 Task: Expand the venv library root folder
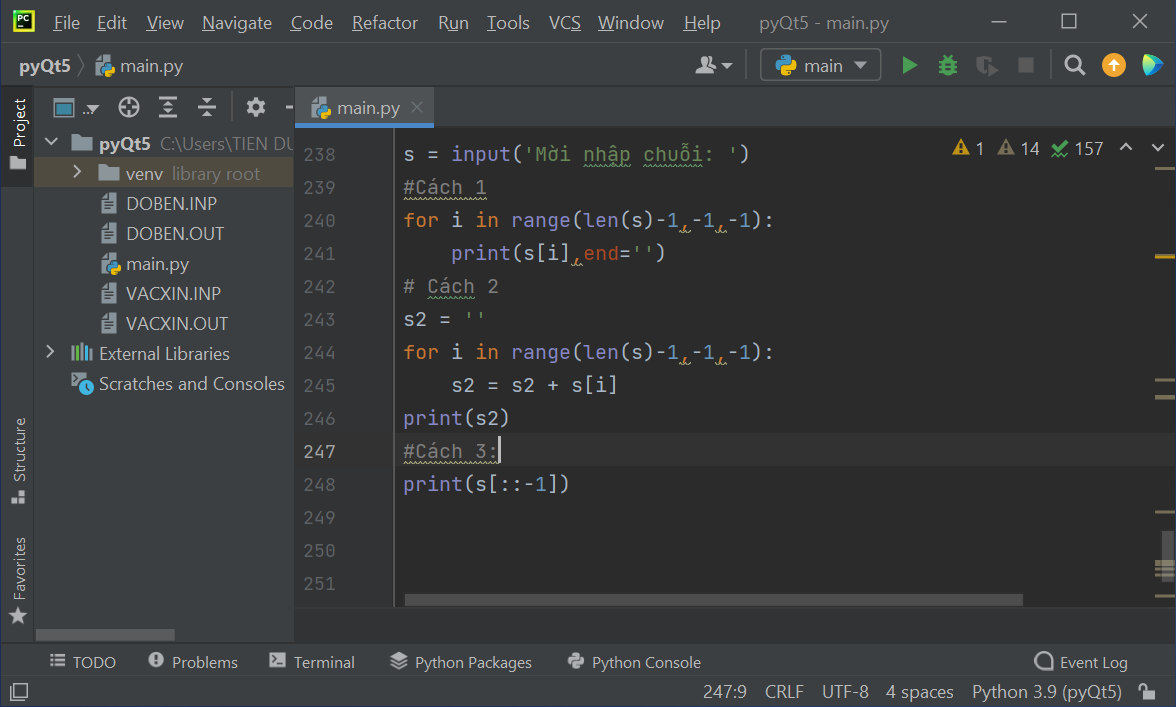pyautogui.click(x=76, y=172)
